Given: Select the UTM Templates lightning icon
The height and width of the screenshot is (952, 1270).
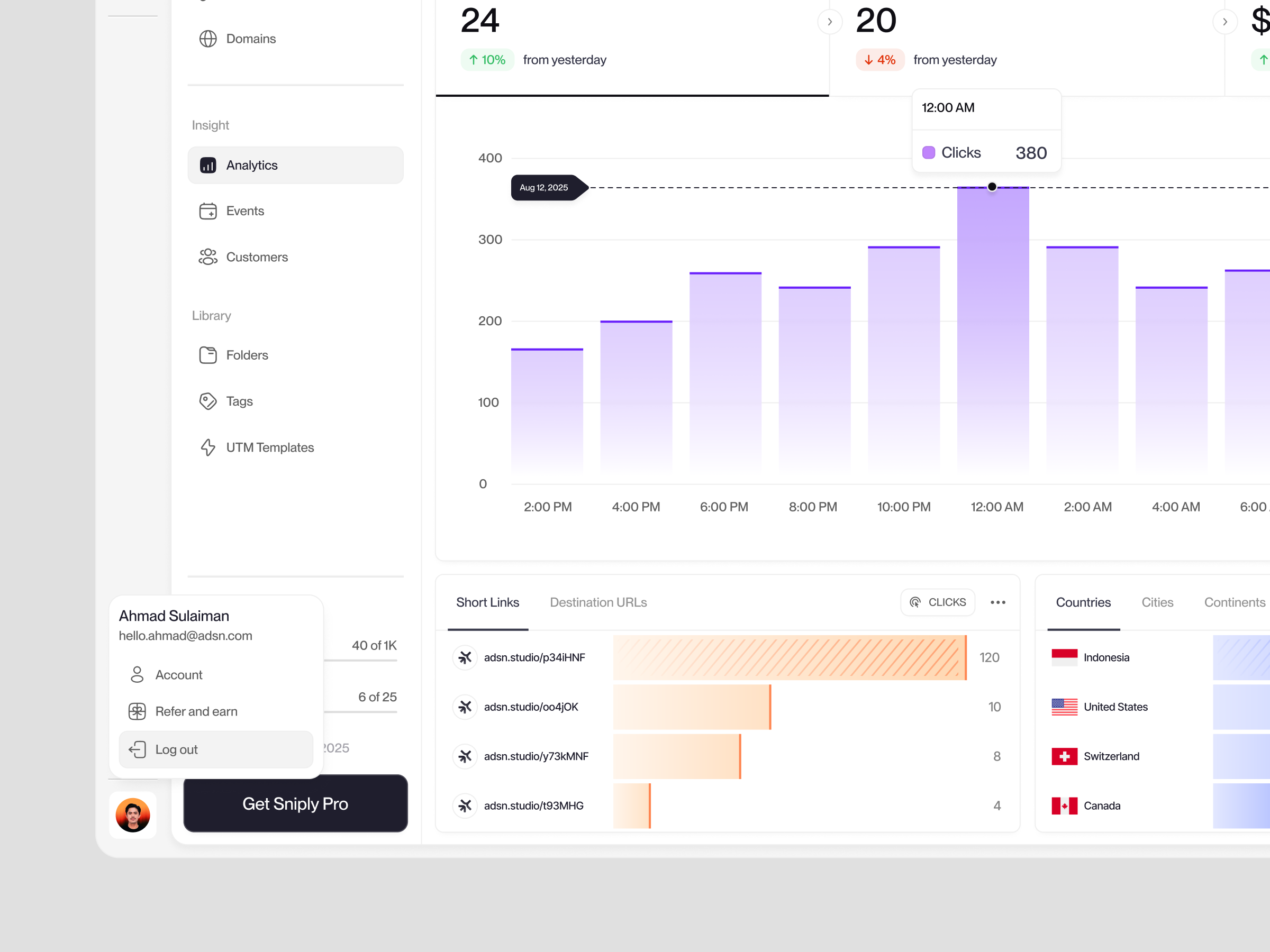Looking at the screenshot, I should (x=208, y=447).
